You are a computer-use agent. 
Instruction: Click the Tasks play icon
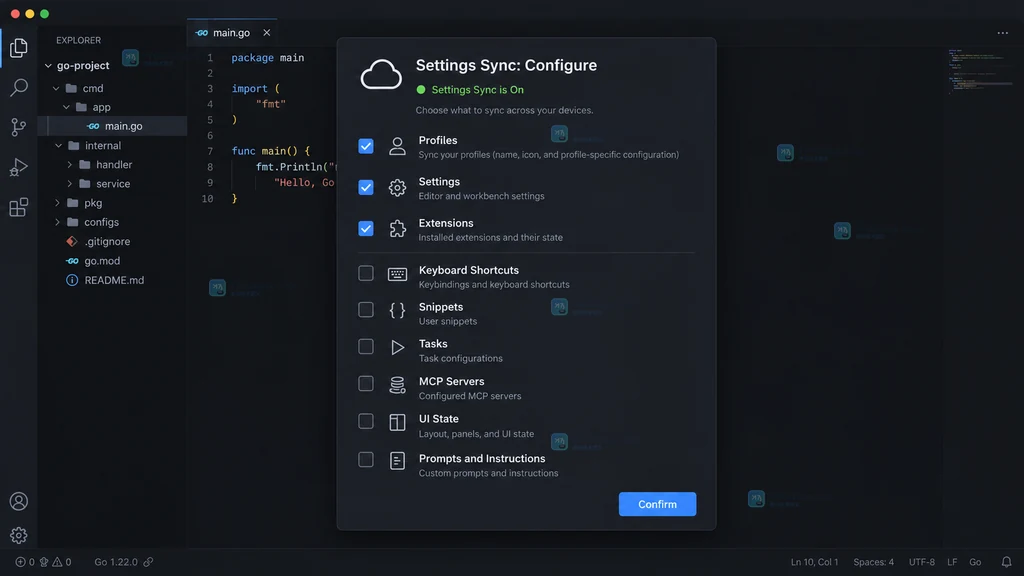[397, 347]
